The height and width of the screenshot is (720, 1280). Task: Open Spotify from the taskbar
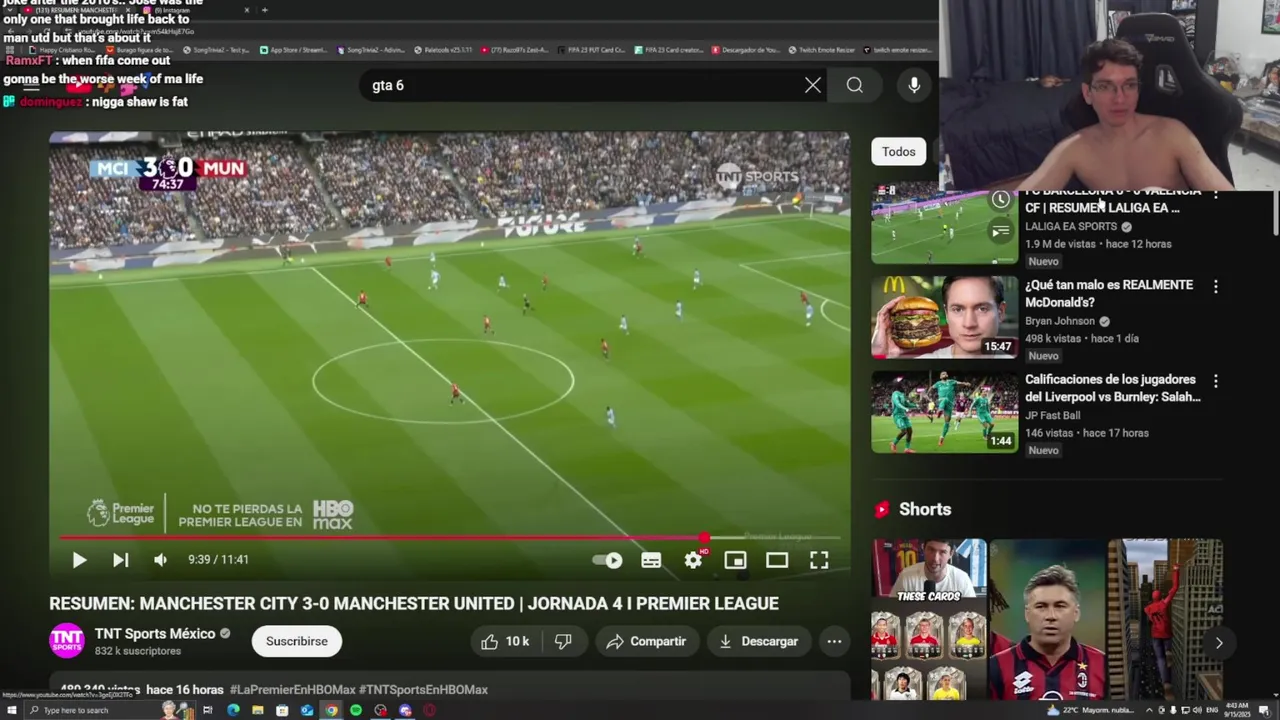coord(356,710)
